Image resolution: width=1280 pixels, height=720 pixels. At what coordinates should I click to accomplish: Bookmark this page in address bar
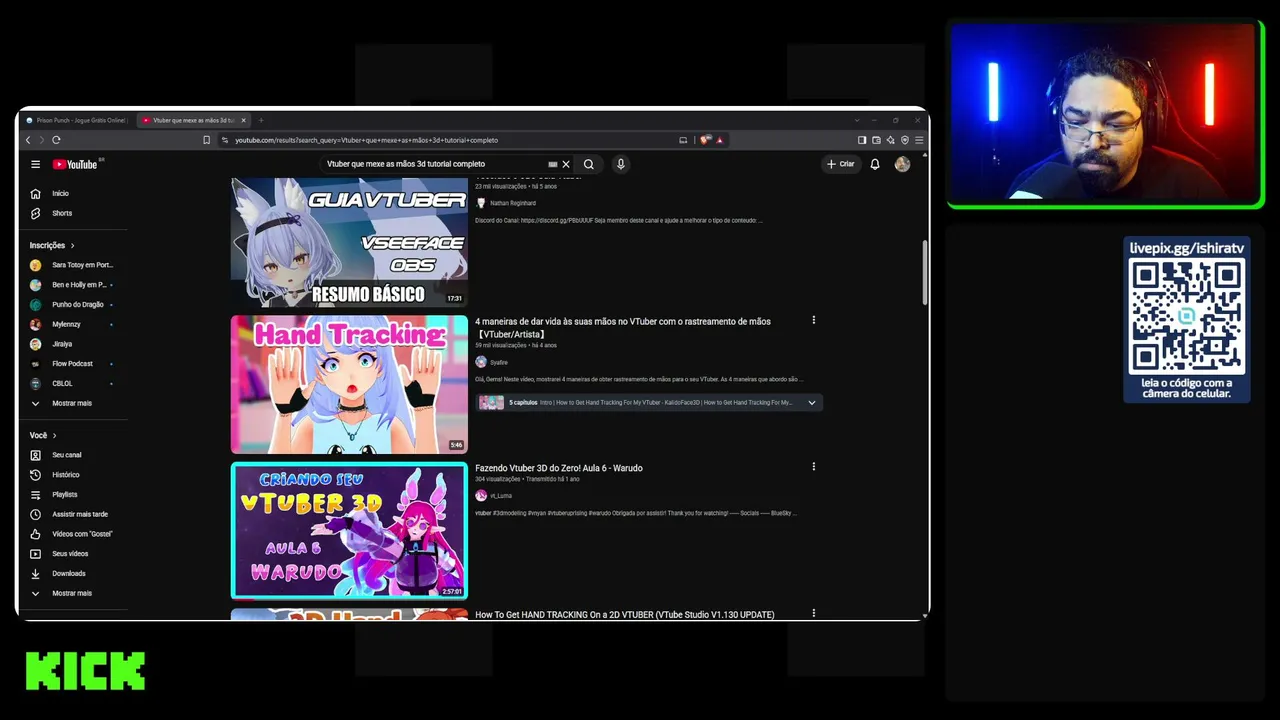tap(207, 140)
